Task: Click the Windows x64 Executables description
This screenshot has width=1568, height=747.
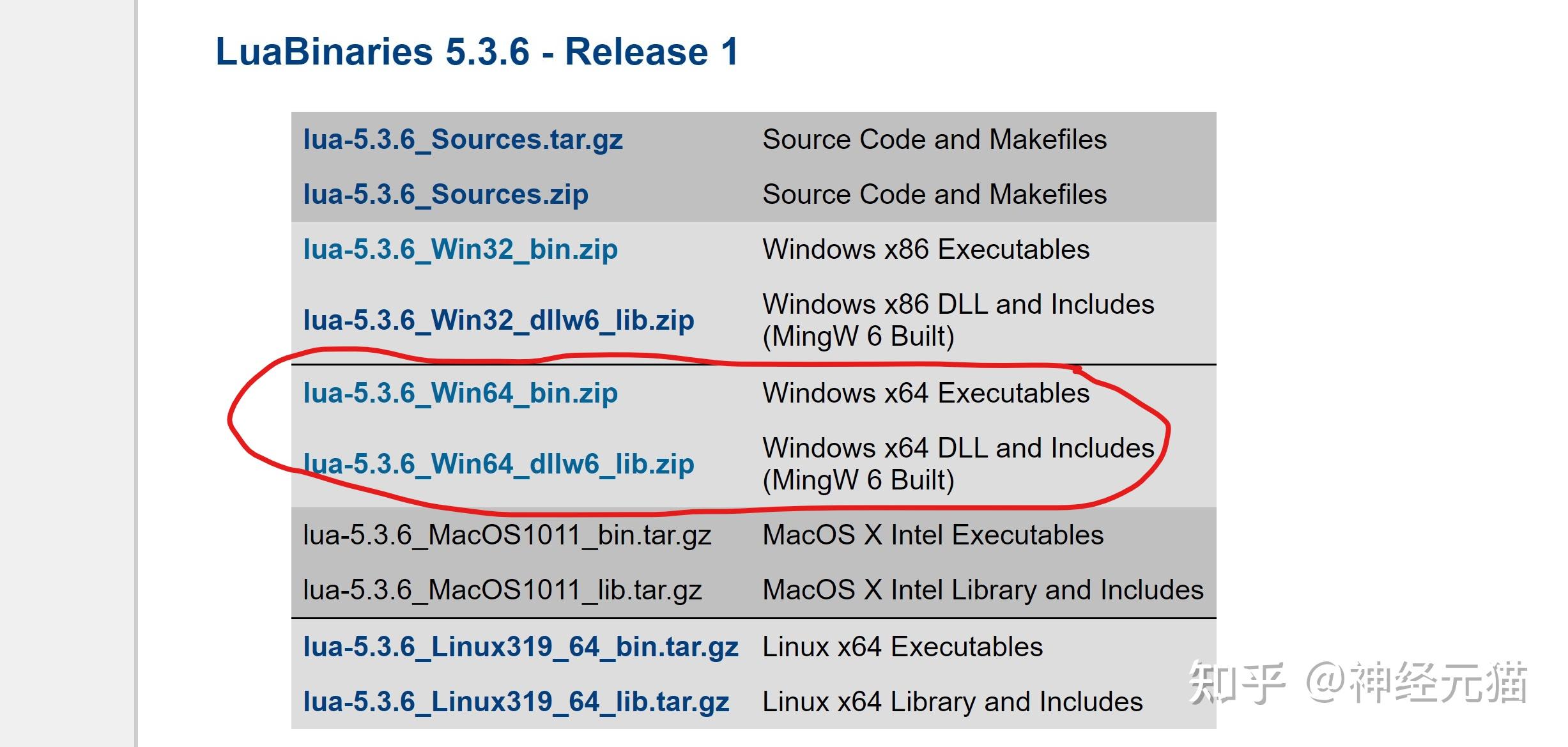Action: [x=926, y=393]
